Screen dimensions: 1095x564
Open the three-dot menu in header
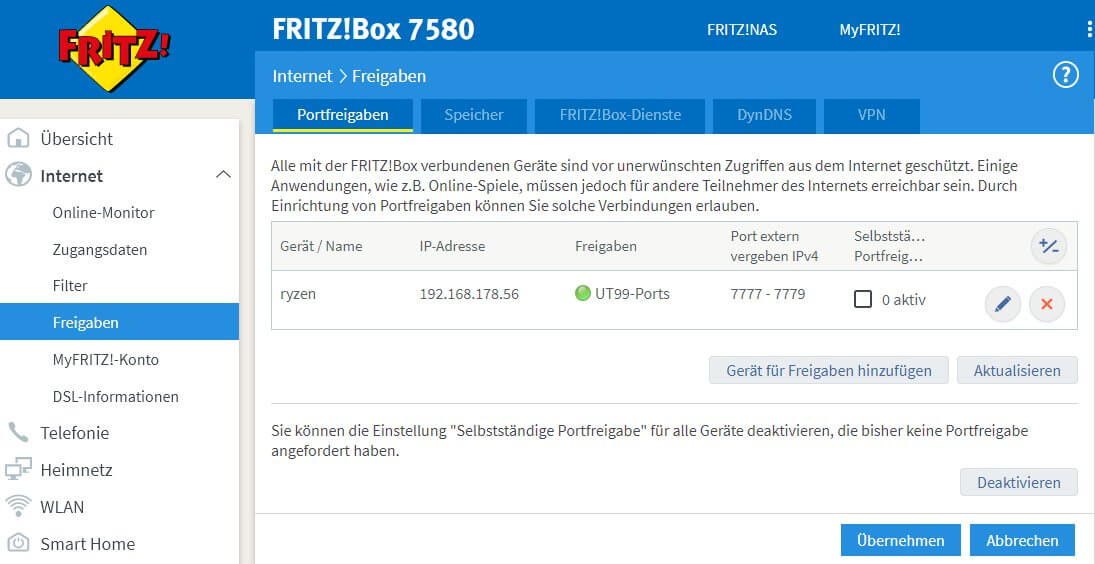pos(1091,30)
